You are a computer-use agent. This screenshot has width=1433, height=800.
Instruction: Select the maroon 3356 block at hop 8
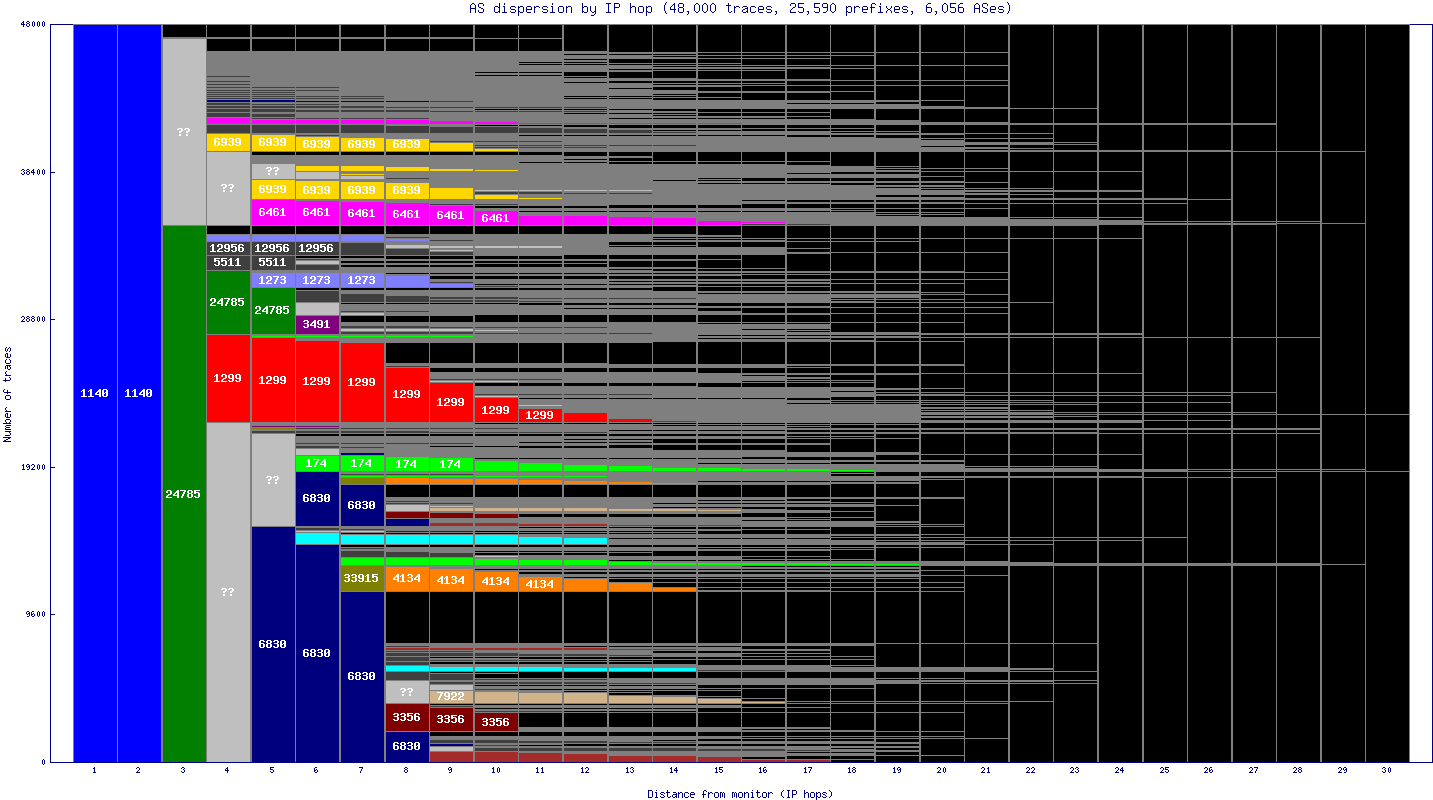click(x=406, y=717)
